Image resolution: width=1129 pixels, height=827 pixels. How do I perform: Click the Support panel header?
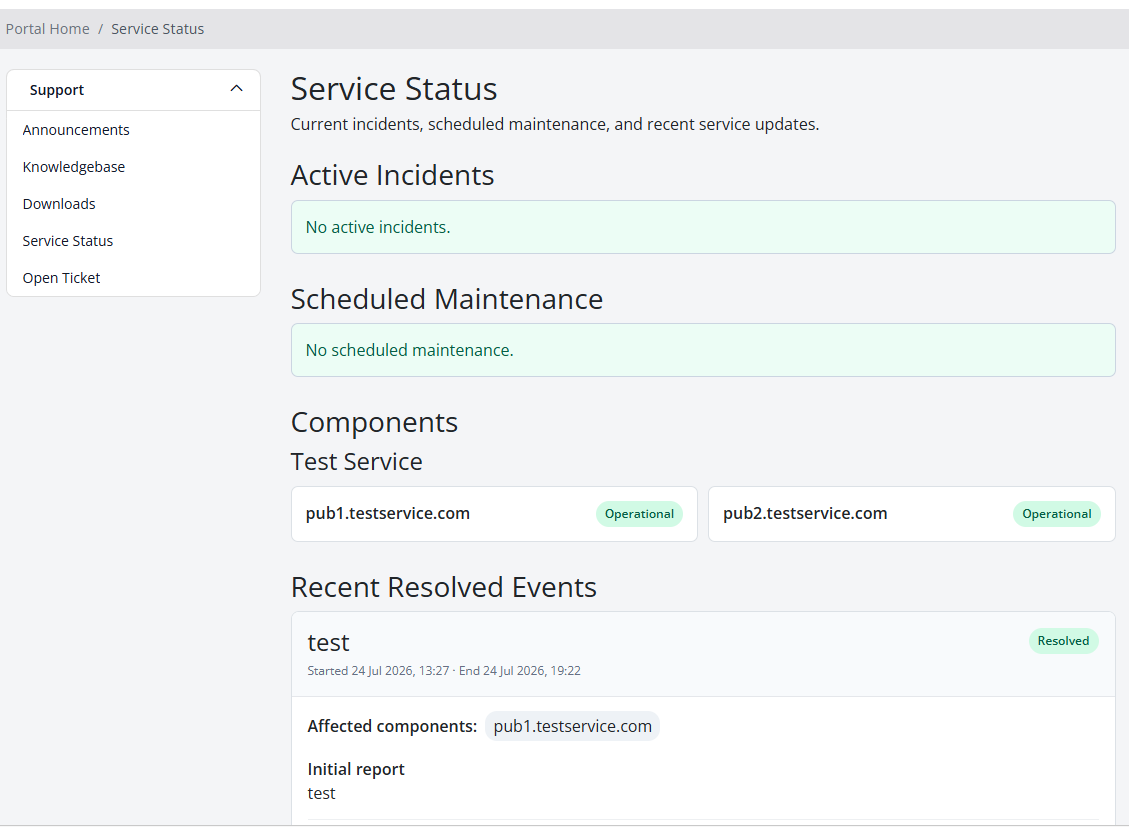[x=133, y=90]
